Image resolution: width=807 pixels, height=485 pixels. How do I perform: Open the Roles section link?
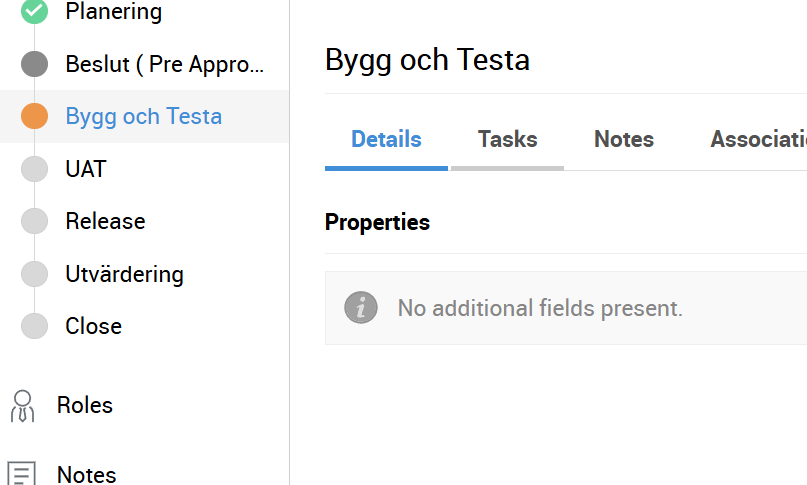click(x=85, y=405)
